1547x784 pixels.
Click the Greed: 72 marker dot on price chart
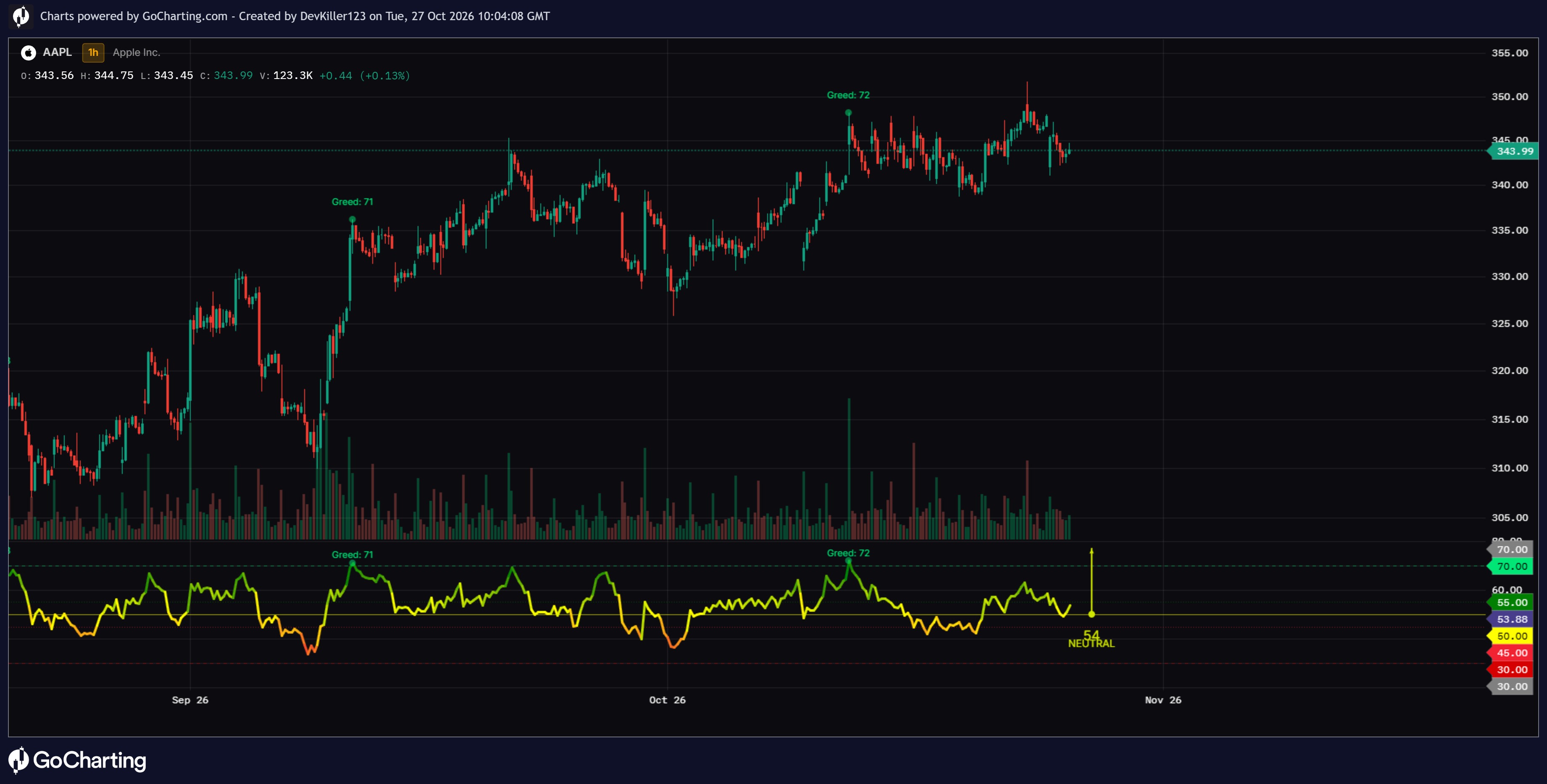848,112
